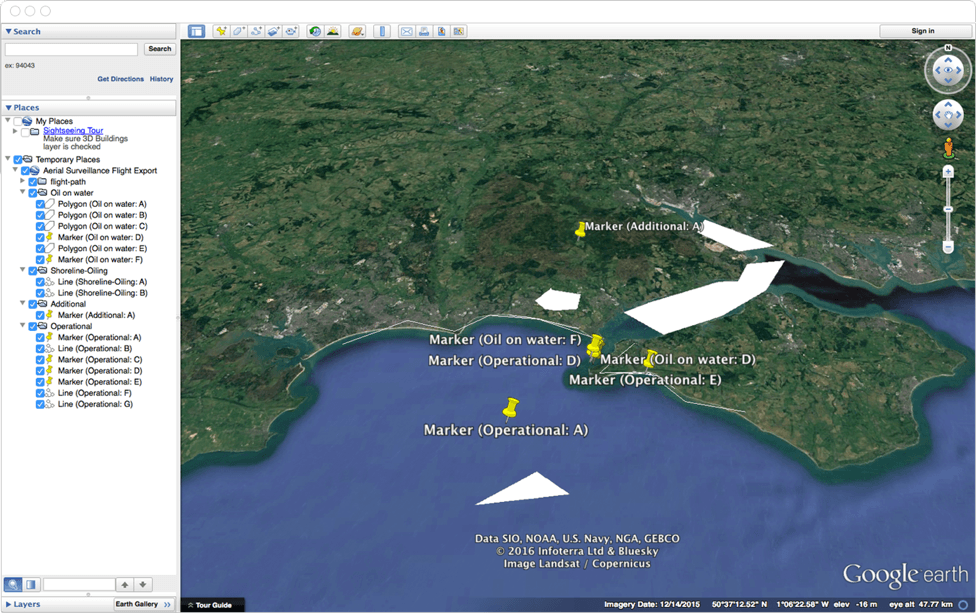Collapse the Oil on water folder

(x=22, y=192)
